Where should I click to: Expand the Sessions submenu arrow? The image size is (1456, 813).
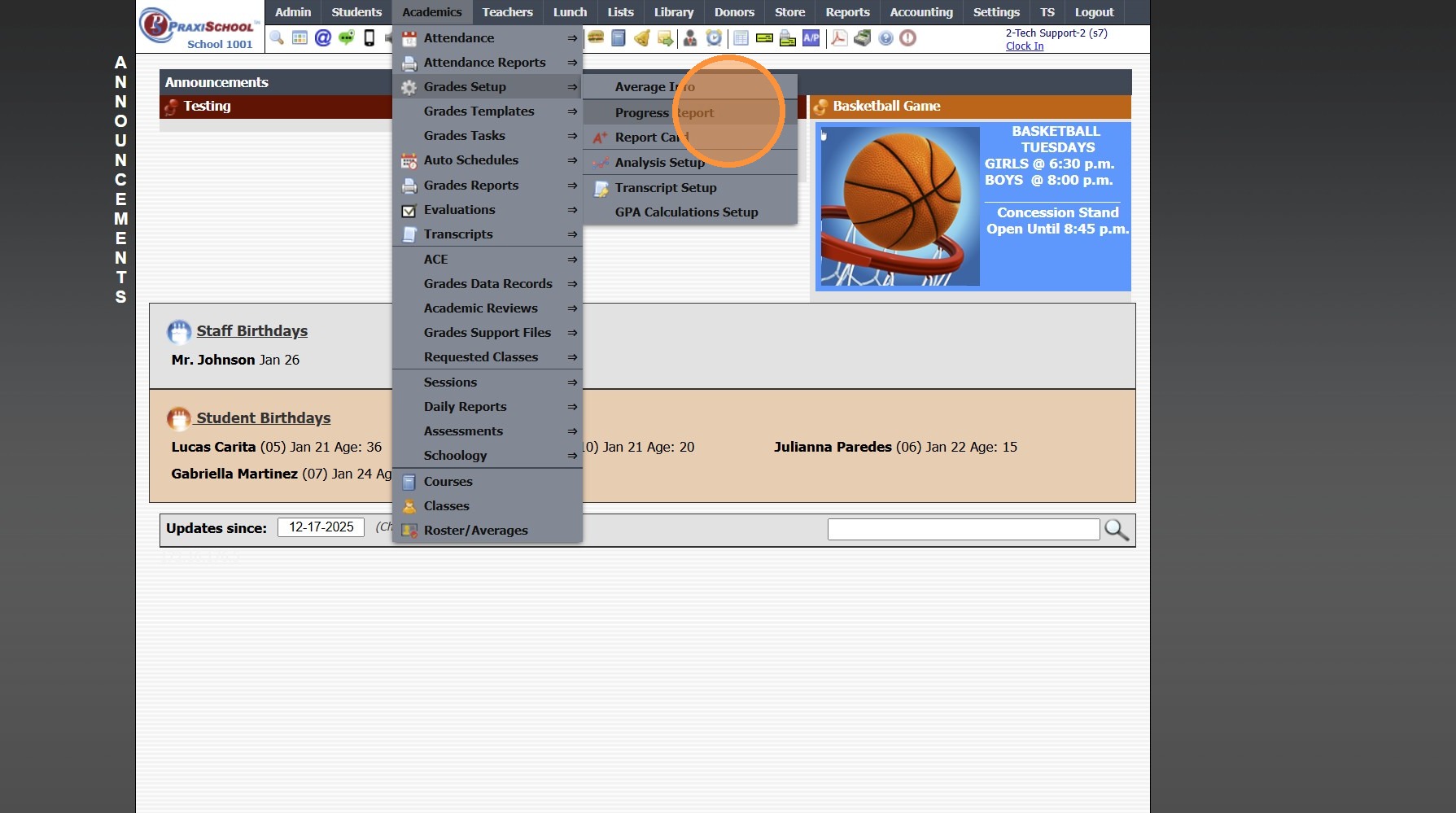click(572, 382)
